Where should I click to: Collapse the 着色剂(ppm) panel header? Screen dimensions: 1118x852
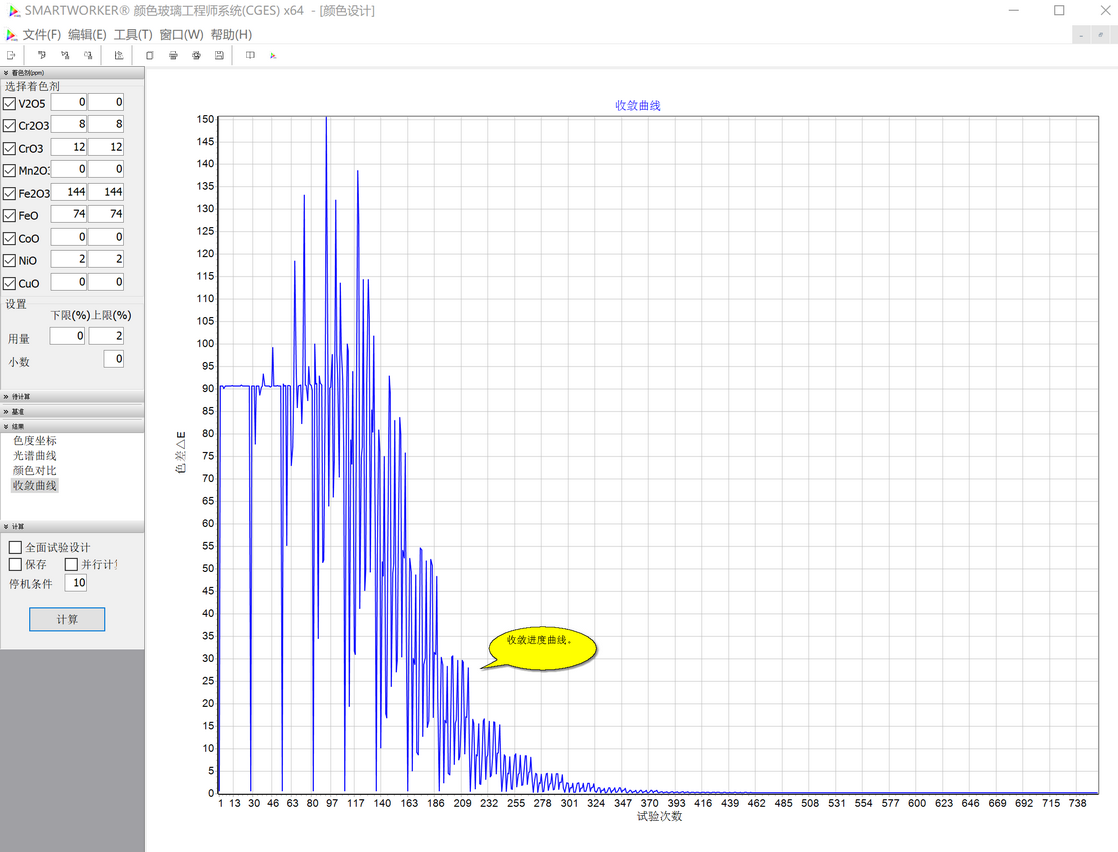click(72, 73)
